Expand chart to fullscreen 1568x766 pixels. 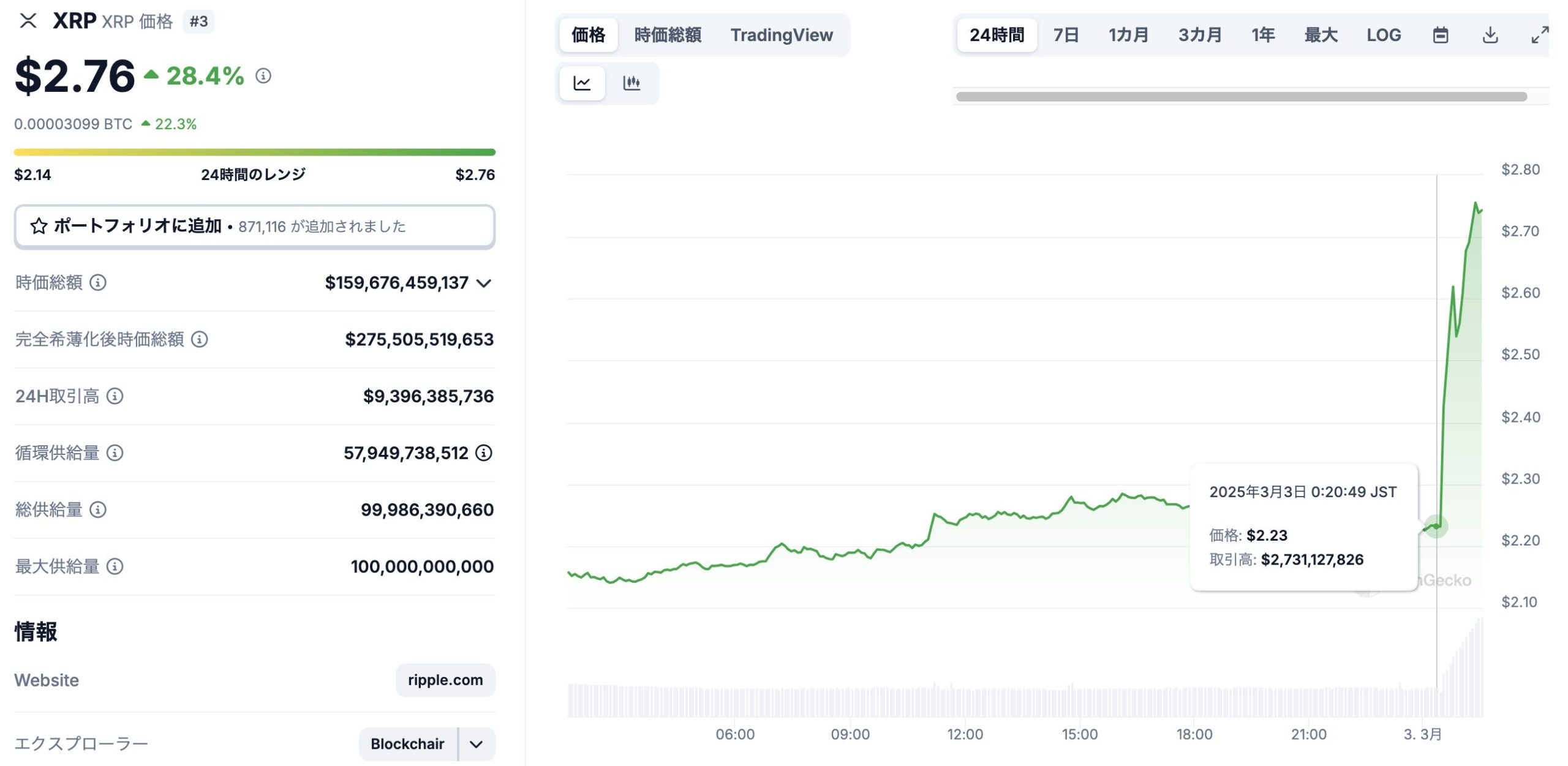coord(1539,35)
